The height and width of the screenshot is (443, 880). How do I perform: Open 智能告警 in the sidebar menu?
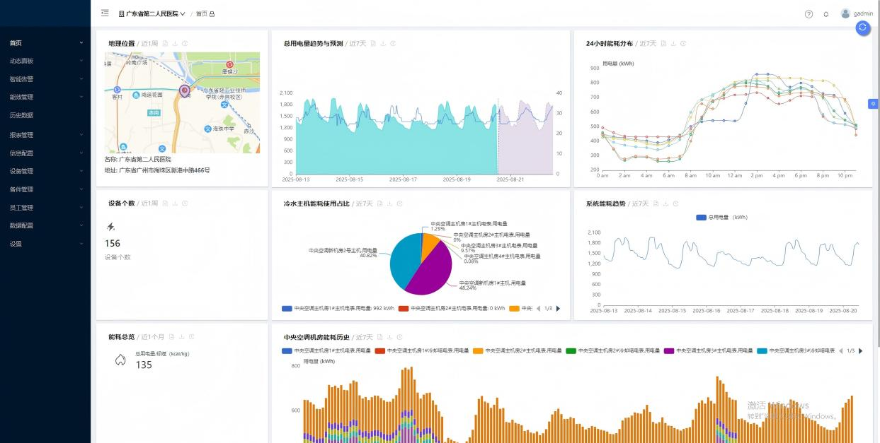click(x=22, y=78)
